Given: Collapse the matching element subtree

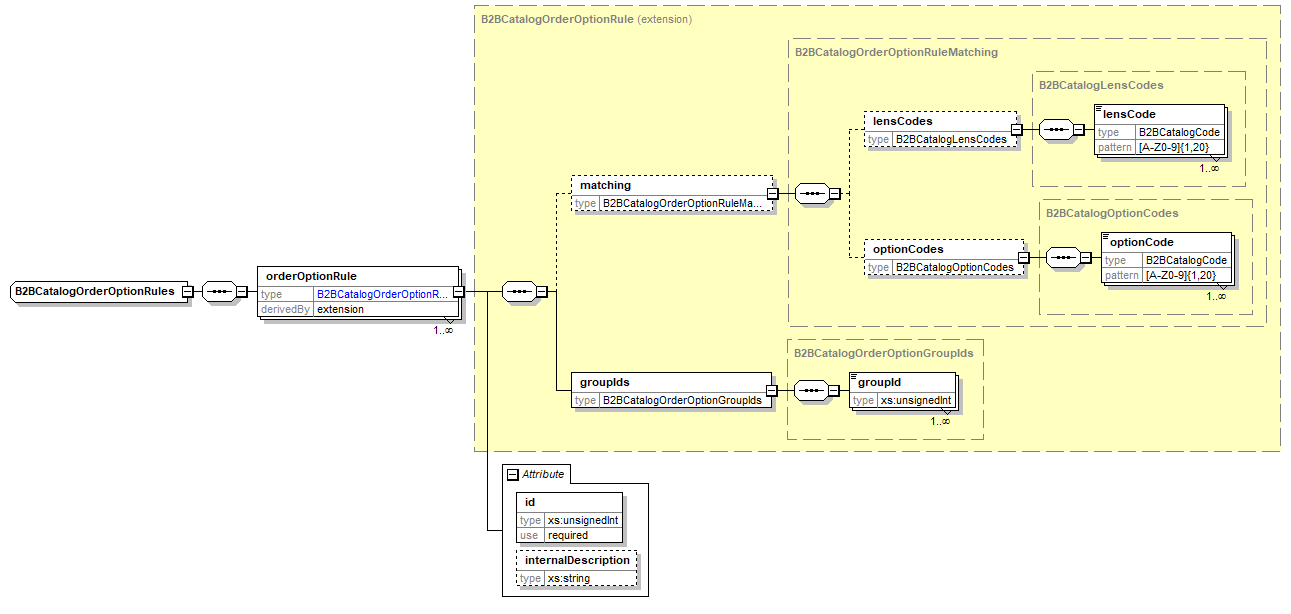Looking at the screenshot, I should tap(771, 194).
